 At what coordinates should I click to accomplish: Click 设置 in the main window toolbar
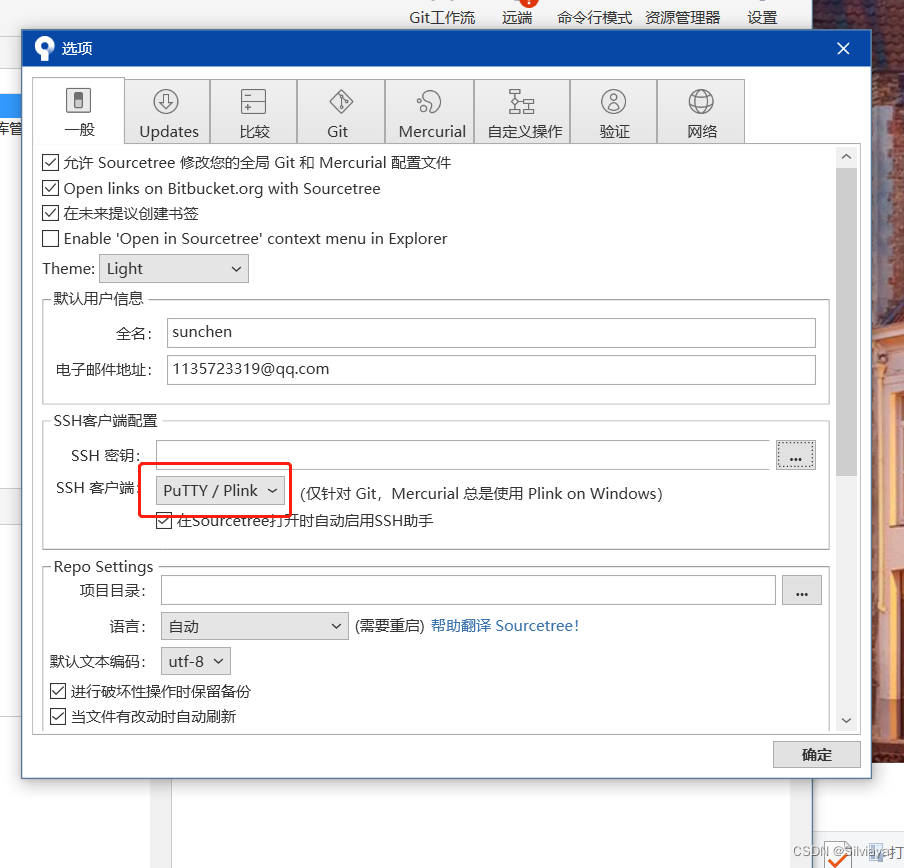(x=762, y=18)
